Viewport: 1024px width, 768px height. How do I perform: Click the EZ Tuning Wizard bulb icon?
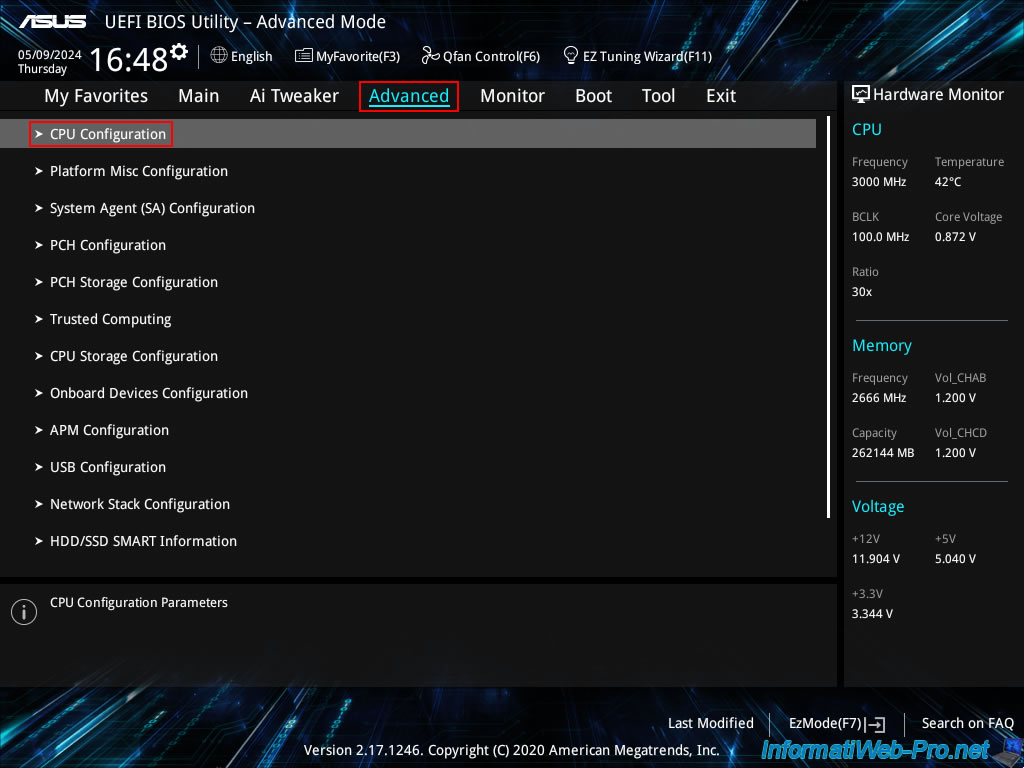tap(571, 55)
